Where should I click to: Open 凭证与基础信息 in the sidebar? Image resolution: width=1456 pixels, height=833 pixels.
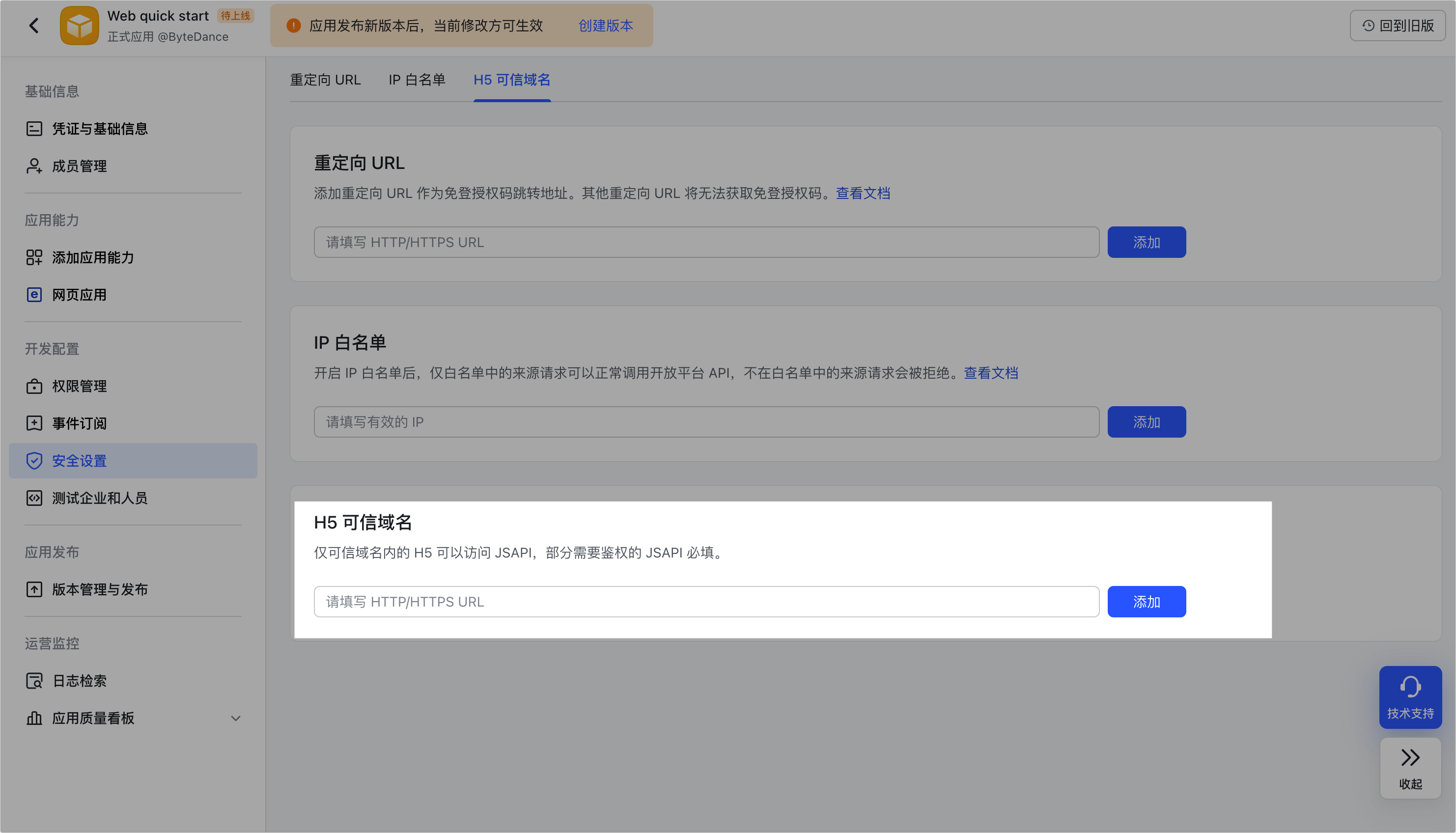click(100, 129)
